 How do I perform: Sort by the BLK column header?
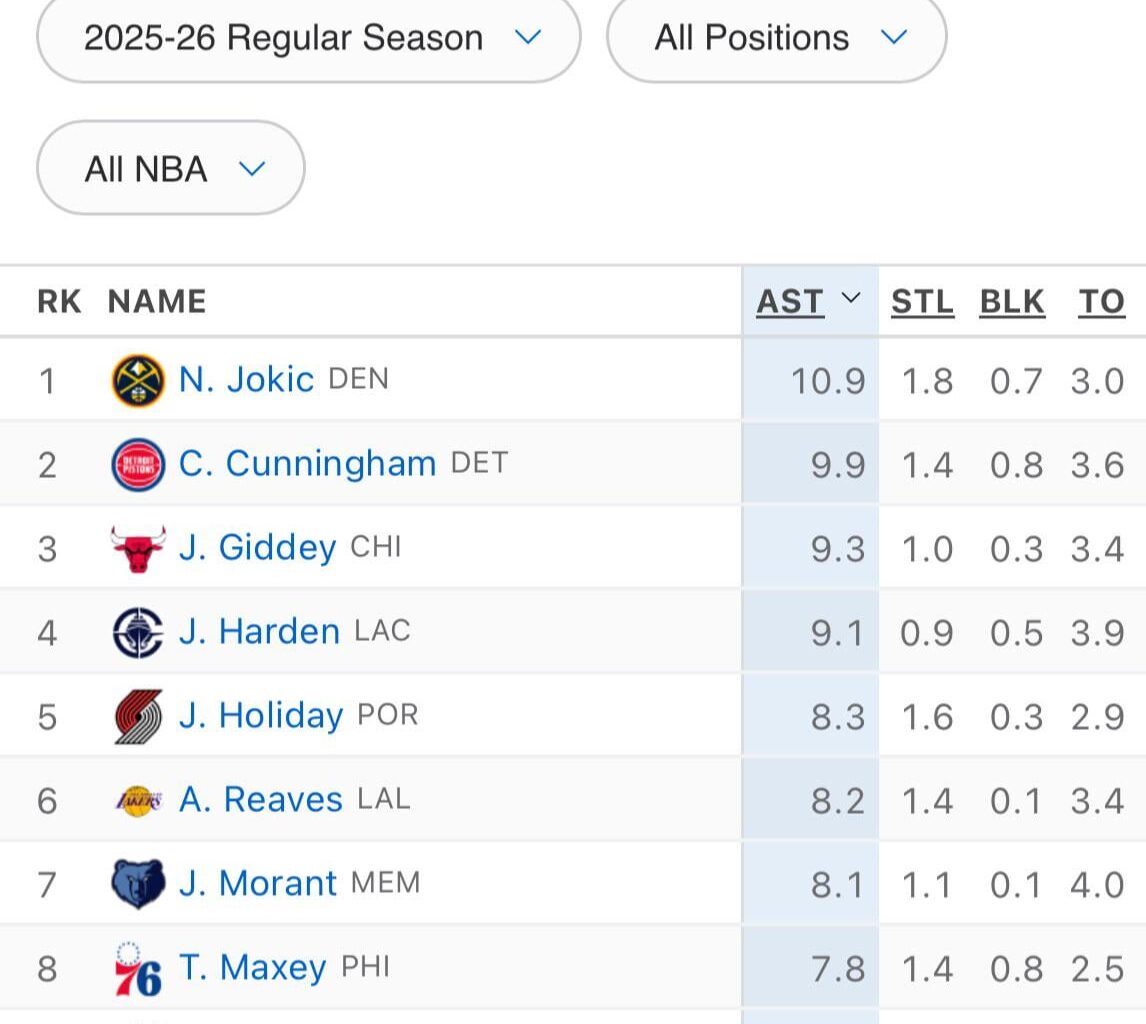[x=1011, y=301]
